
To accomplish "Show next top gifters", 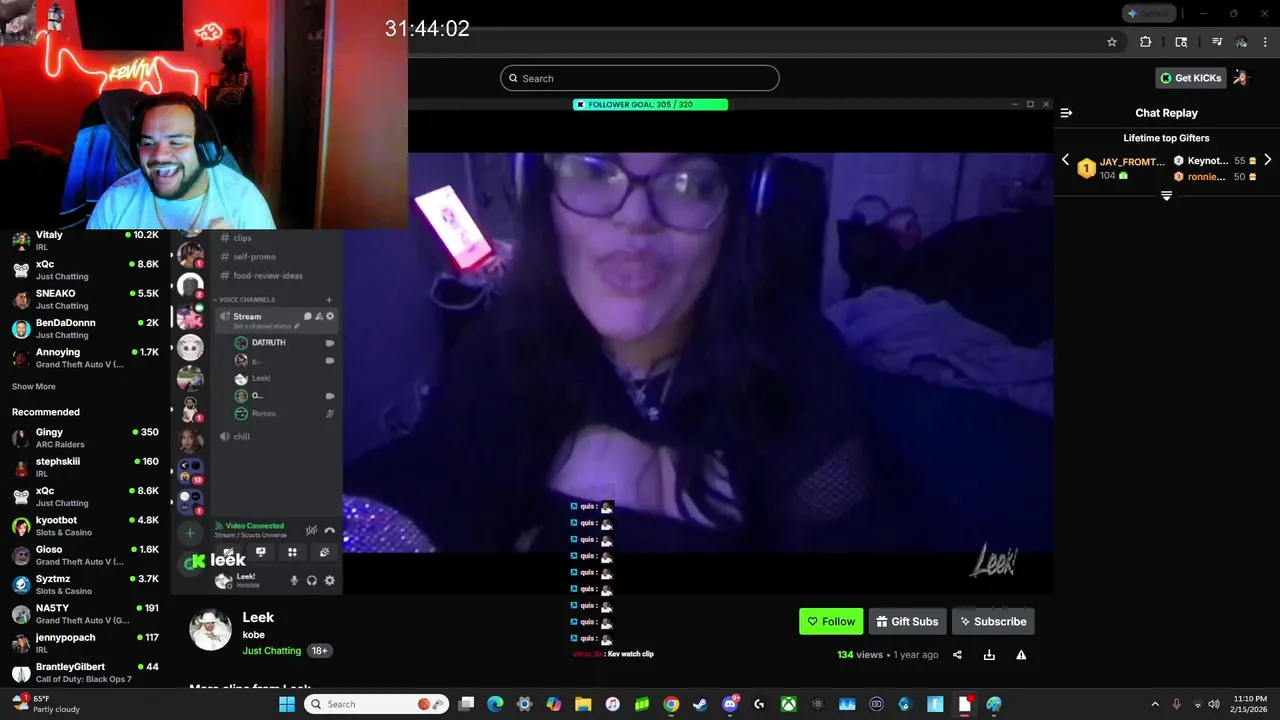I will pos(1267,160).
